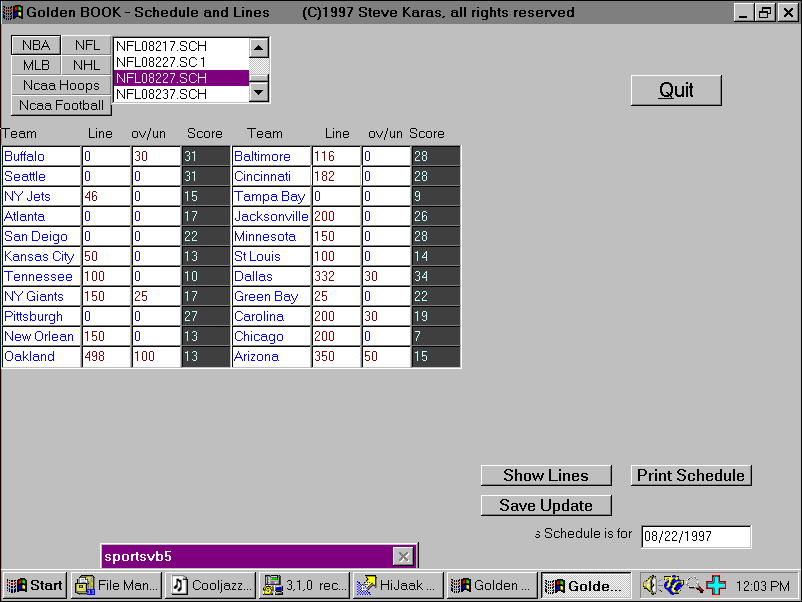Screen dimensions: 802x602
Task: Select NFL08217.SCH in the file list
Action: coord(182,46)
